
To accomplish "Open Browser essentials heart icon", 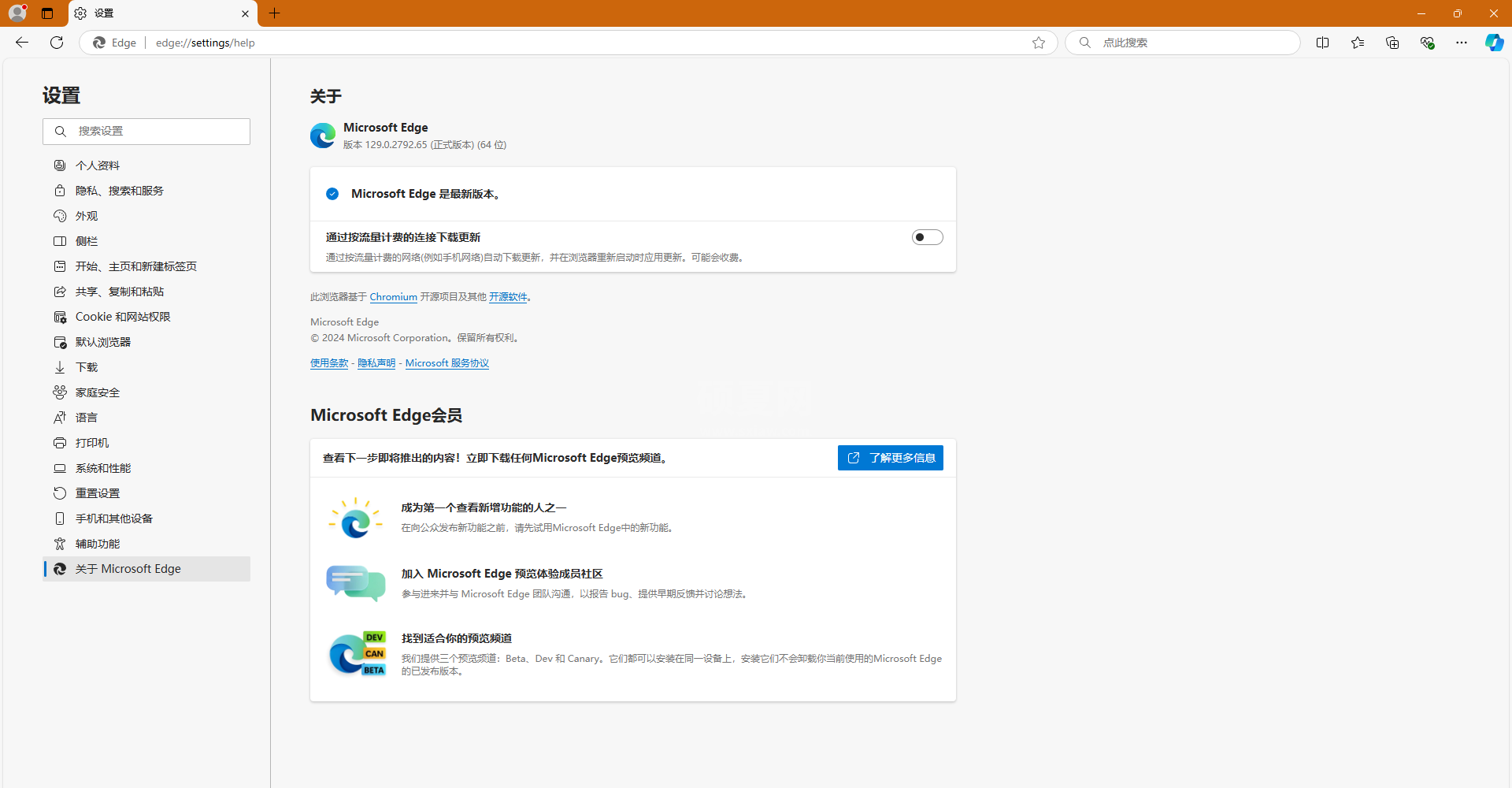I will tap(1427, 43).
